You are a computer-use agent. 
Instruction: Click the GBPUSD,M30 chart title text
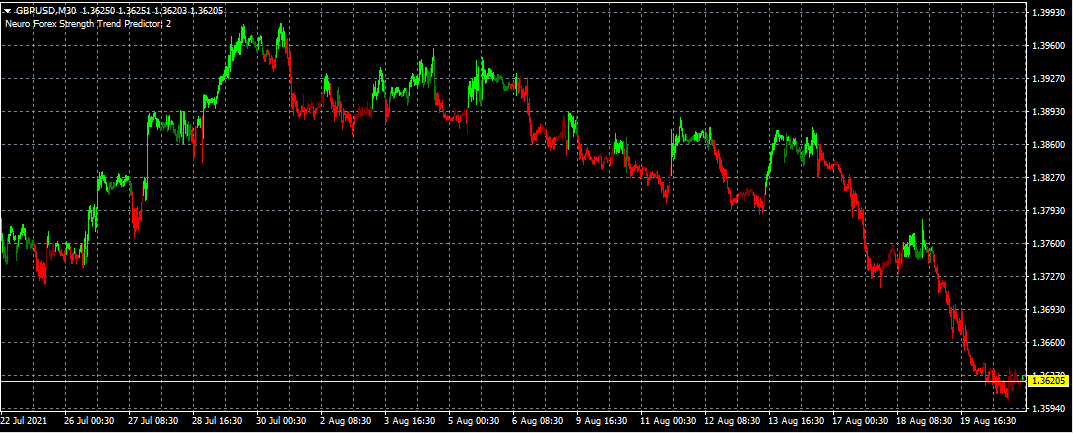pyautogui.click(x=47, y=11)
